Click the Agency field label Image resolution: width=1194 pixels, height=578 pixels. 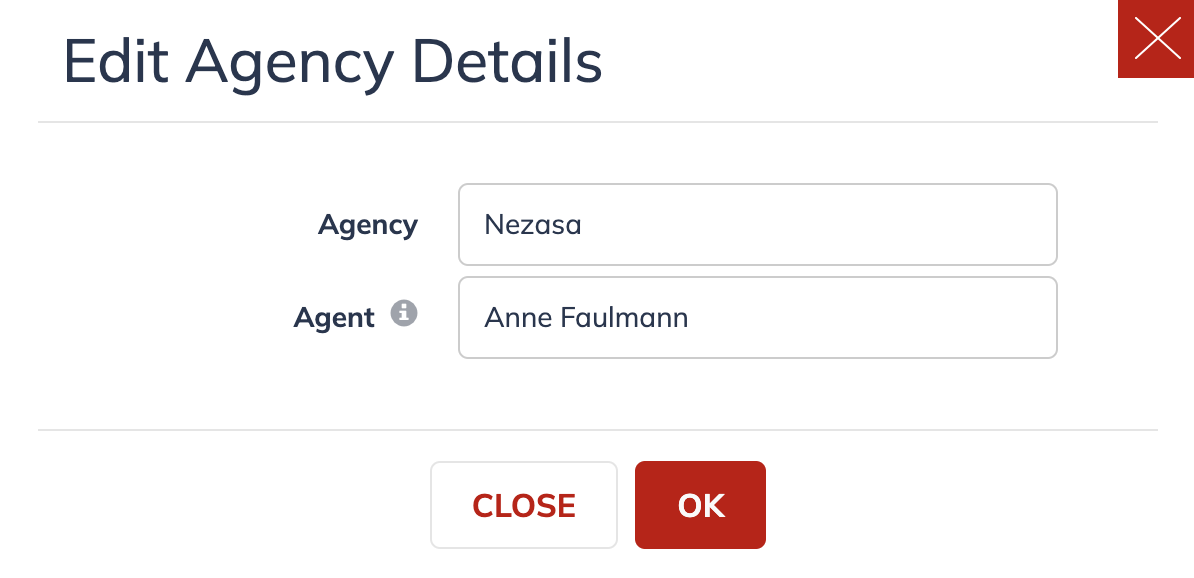[x=368, y=225]
